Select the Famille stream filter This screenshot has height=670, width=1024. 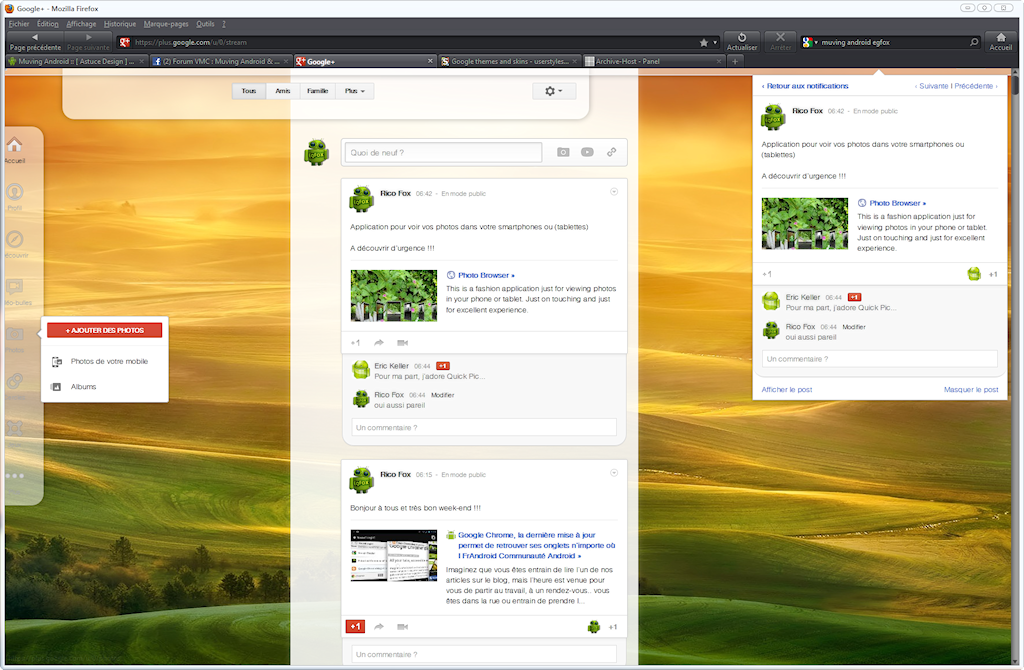317,91
